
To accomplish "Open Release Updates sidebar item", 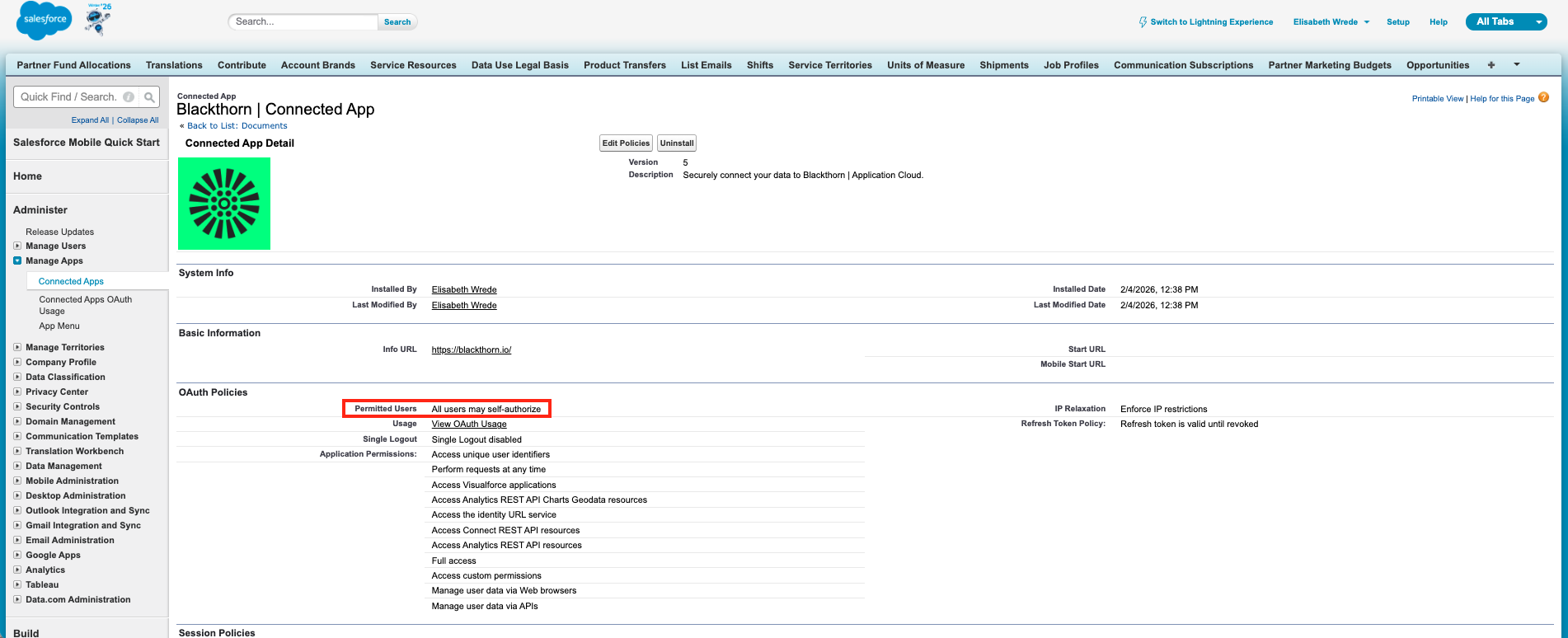I will [x=59, y=232].
